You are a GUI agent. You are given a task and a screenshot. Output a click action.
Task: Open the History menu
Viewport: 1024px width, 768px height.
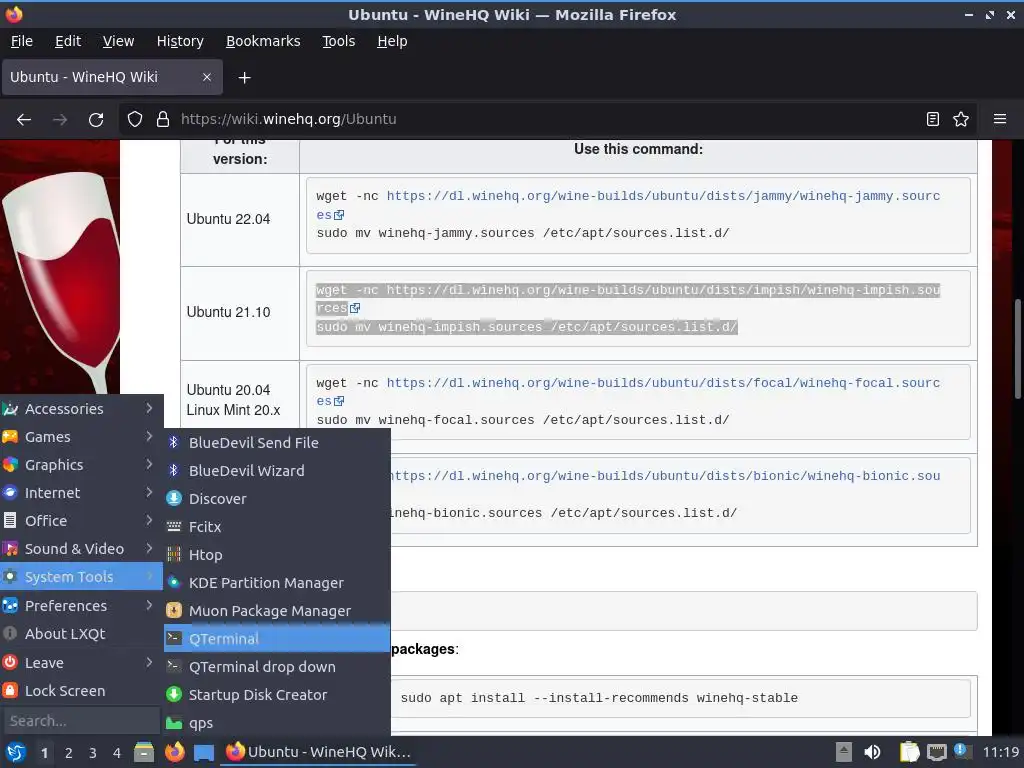click(180, 41)
